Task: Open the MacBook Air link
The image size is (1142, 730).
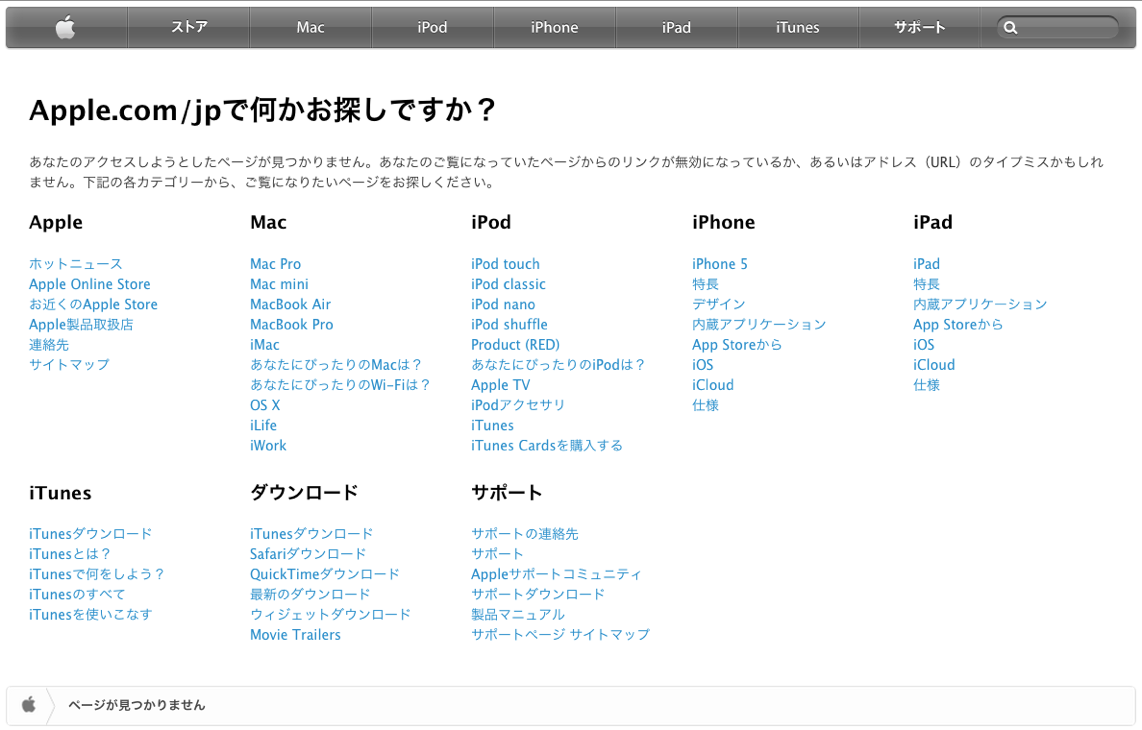Action: point(291,305)
